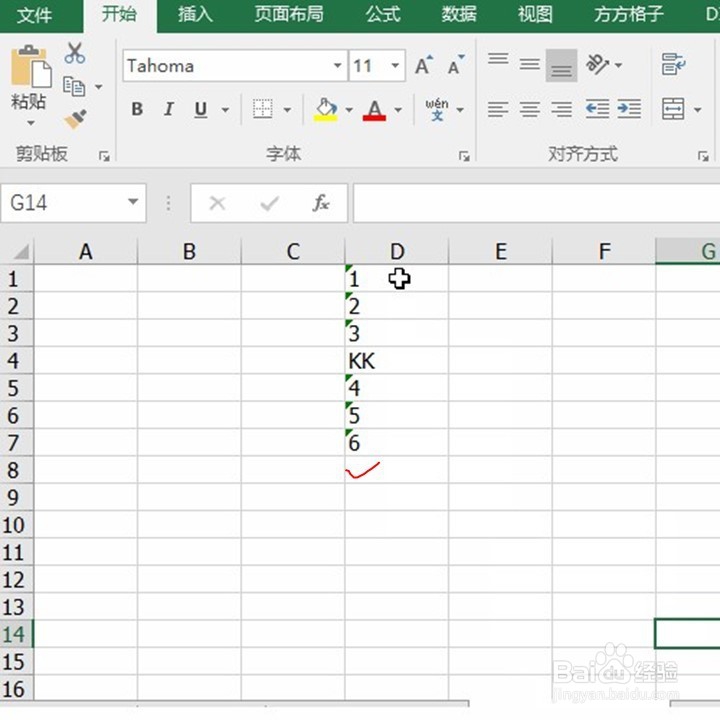Toggle Bold formatting

coord(137,109)
